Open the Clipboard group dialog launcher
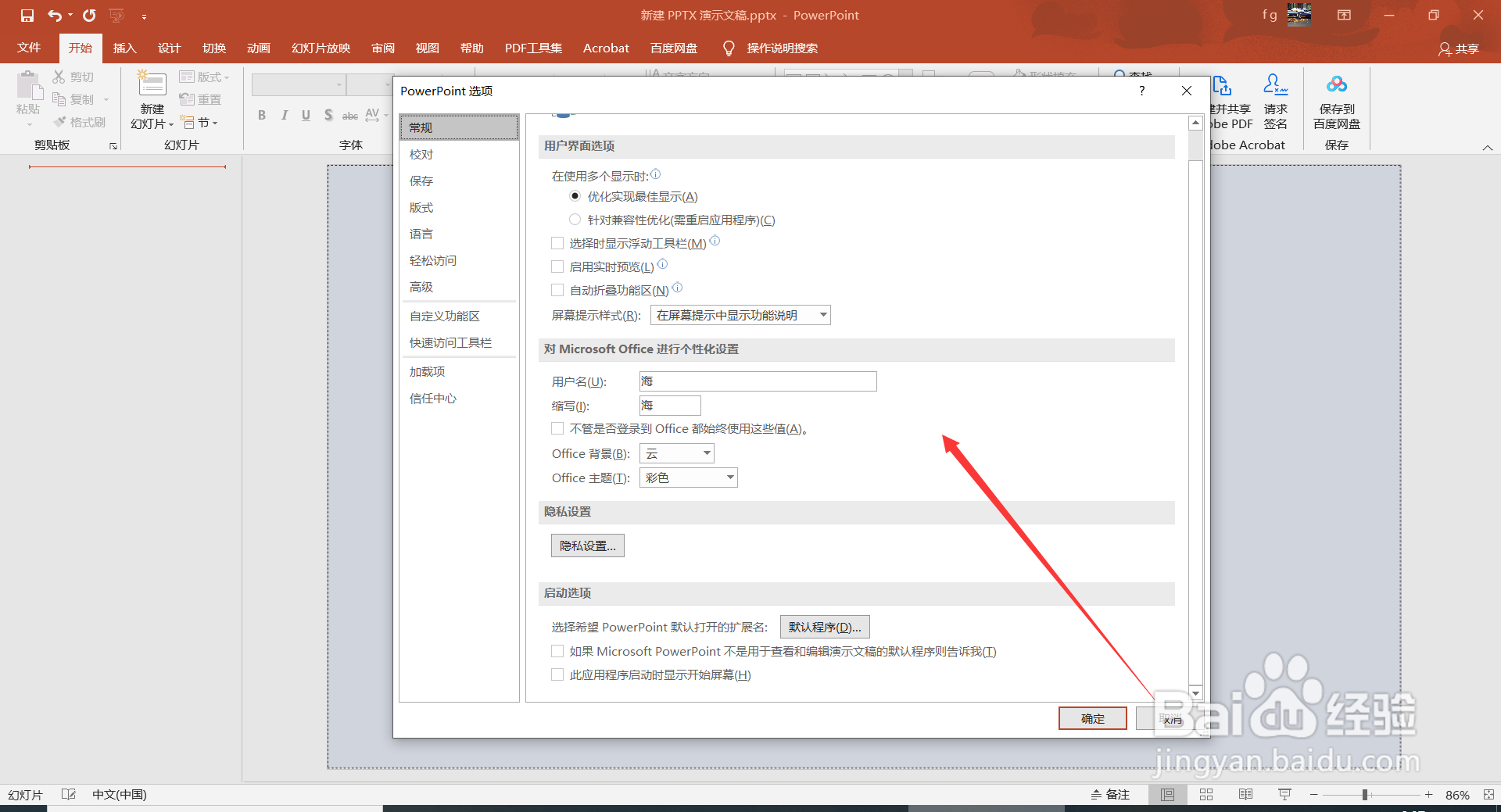The image size is (1501, 812). [x=113, y=146]
